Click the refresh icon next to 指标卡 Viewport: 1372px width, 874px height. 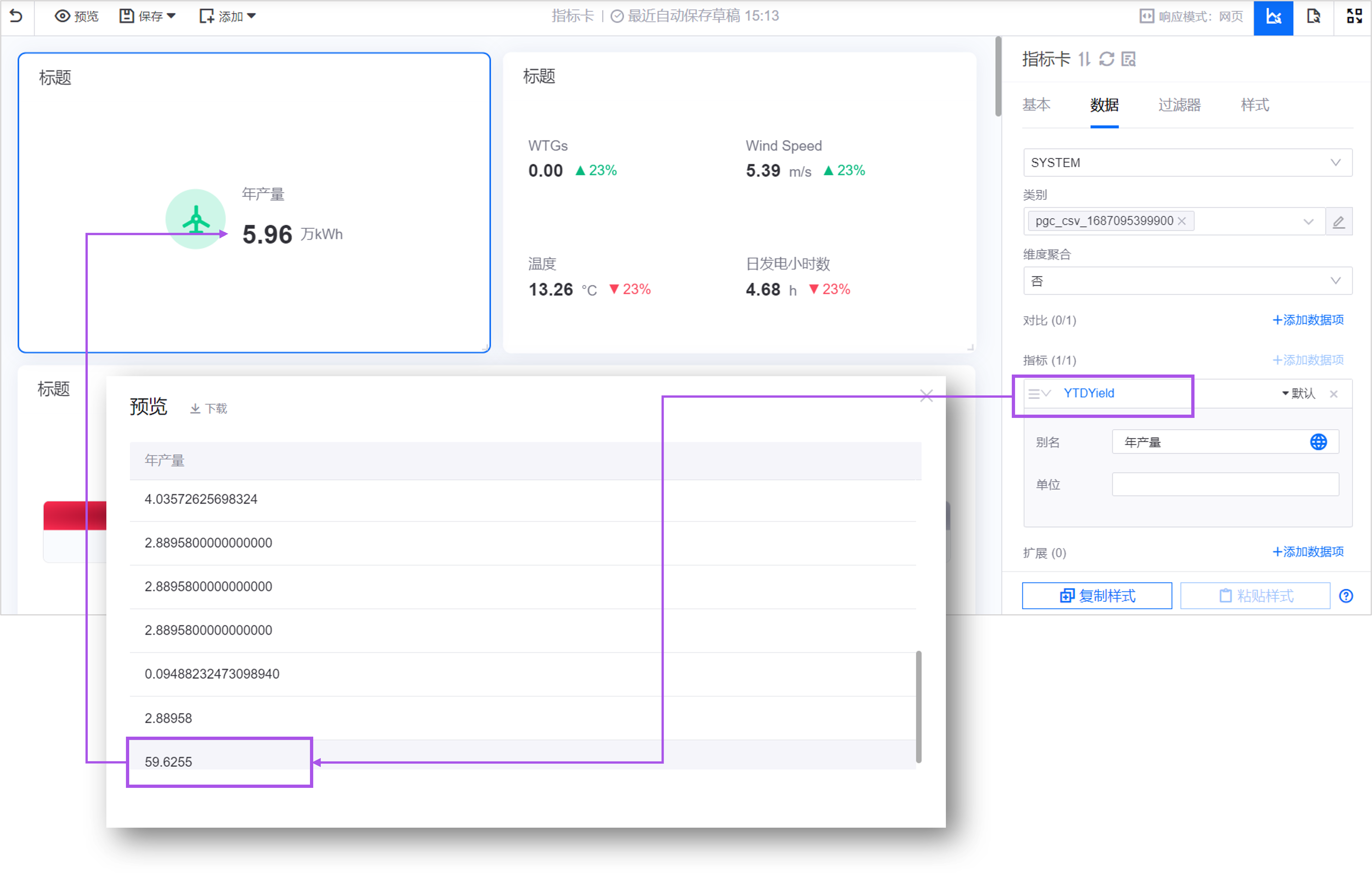(x=1106, y=59)
